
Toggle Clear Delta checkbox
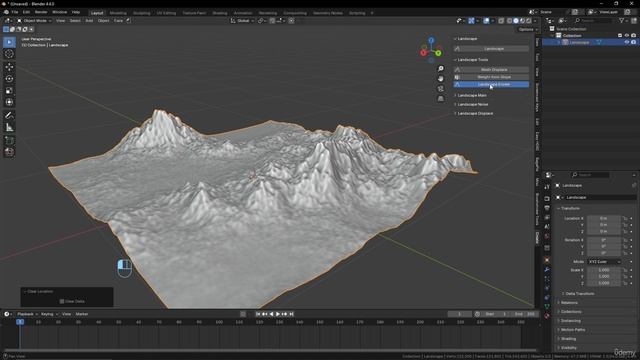(x=62, y=301)
